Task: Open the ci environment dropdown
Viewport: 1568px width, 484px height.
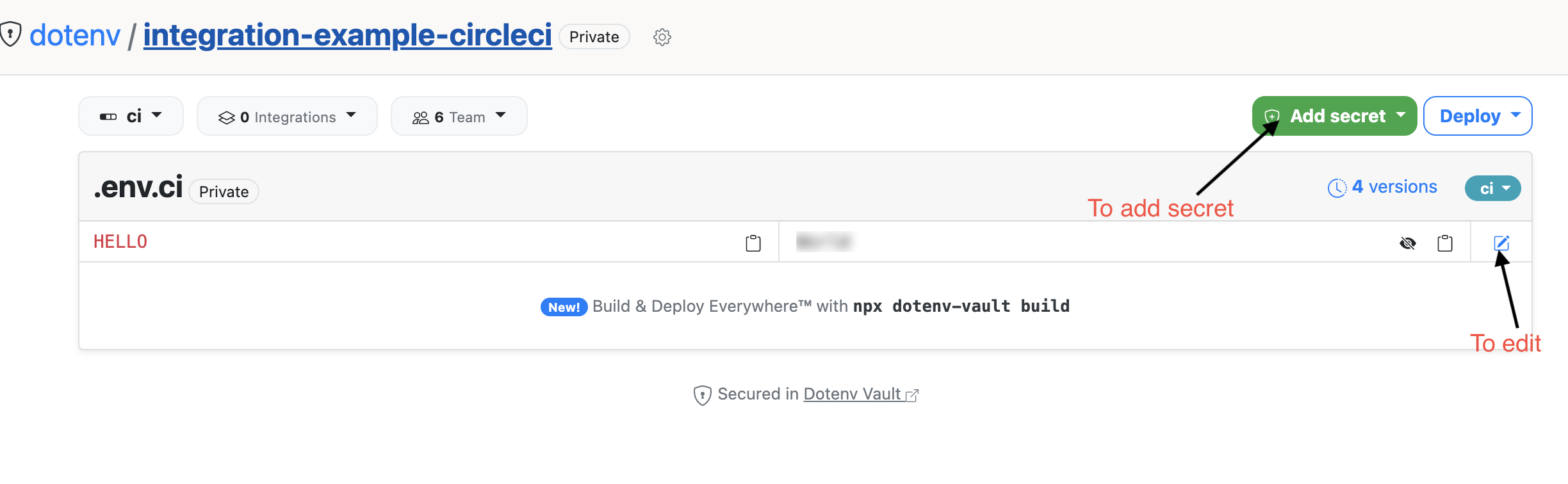Action: (x=131, y=116)
